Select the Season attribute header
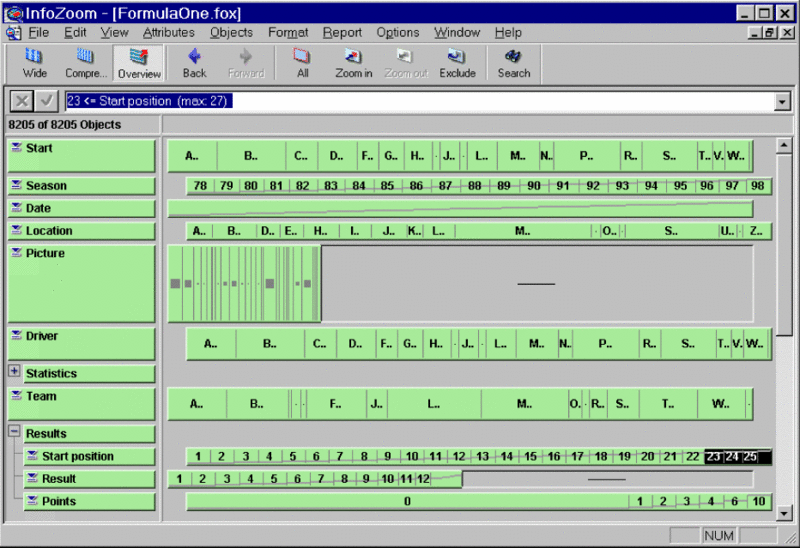The image size is (800, 548). 82,186
